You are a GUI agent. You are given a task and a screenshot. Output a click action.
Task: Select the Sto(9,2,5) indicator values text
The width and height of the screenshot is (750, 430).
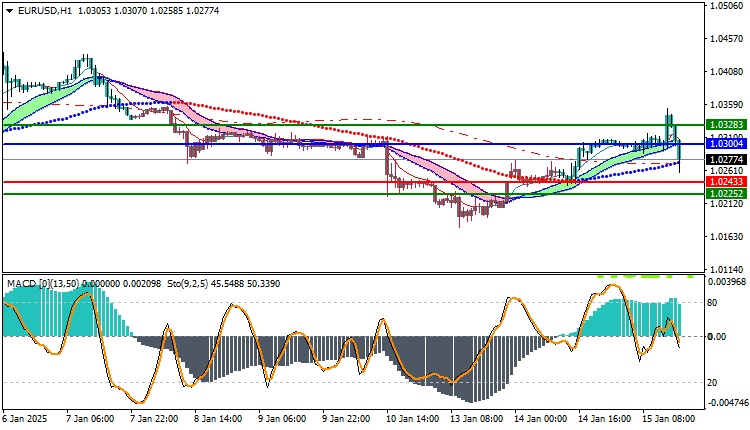pos(223,284)
